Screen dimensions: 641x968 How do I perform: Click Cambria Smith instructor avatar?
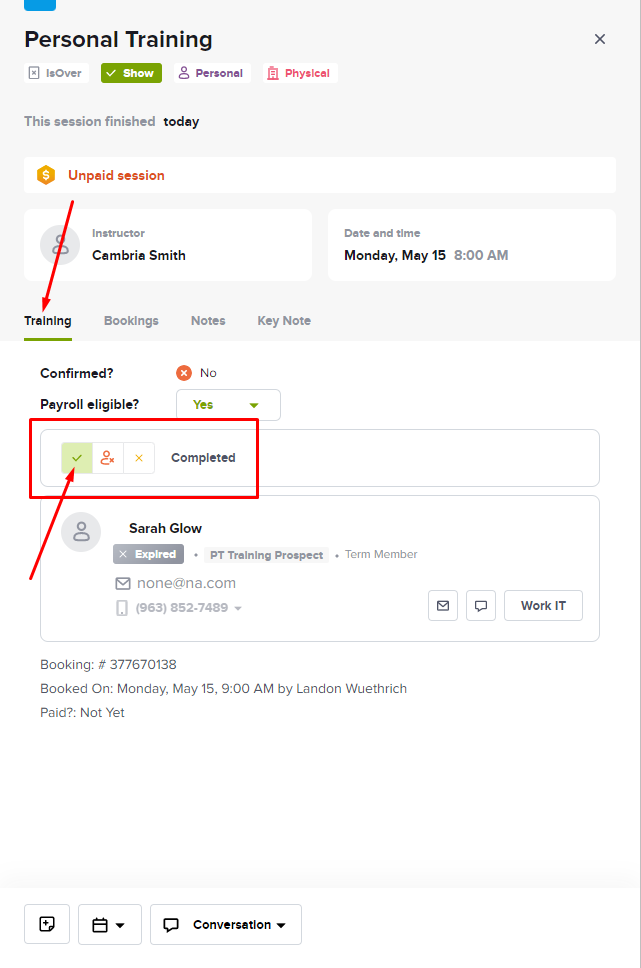click(x=60, y=245)
